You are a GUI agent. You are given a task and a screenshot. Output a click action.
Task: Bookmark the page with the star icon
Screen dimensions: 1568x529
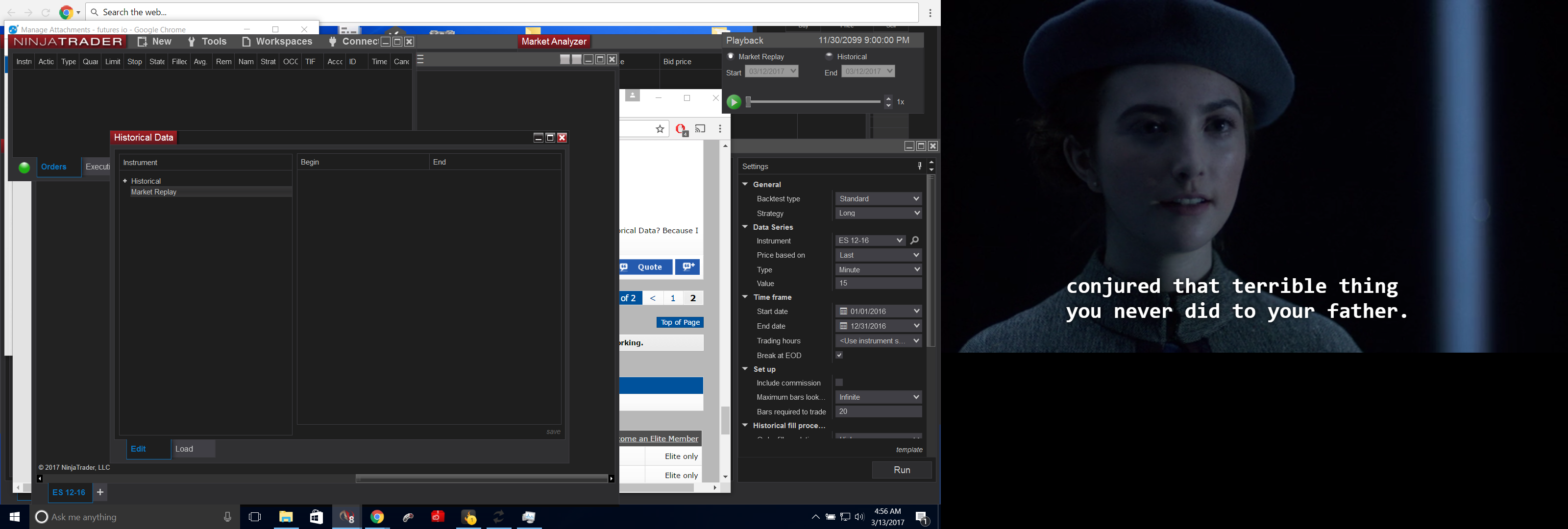(x=660, y=129)
